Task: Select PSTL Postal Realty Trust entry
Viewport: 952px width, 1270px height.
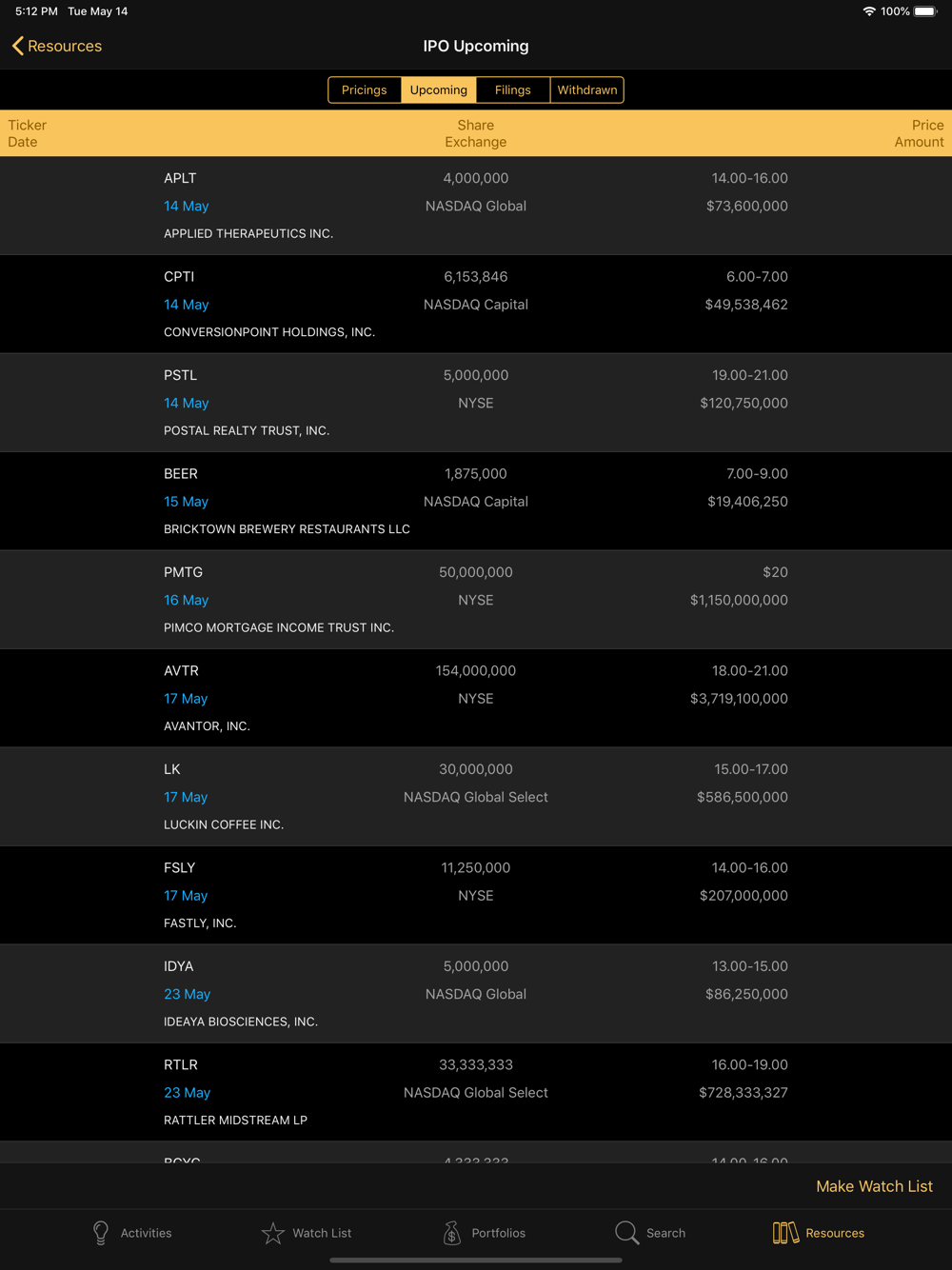Action: (x=476, y=403)
